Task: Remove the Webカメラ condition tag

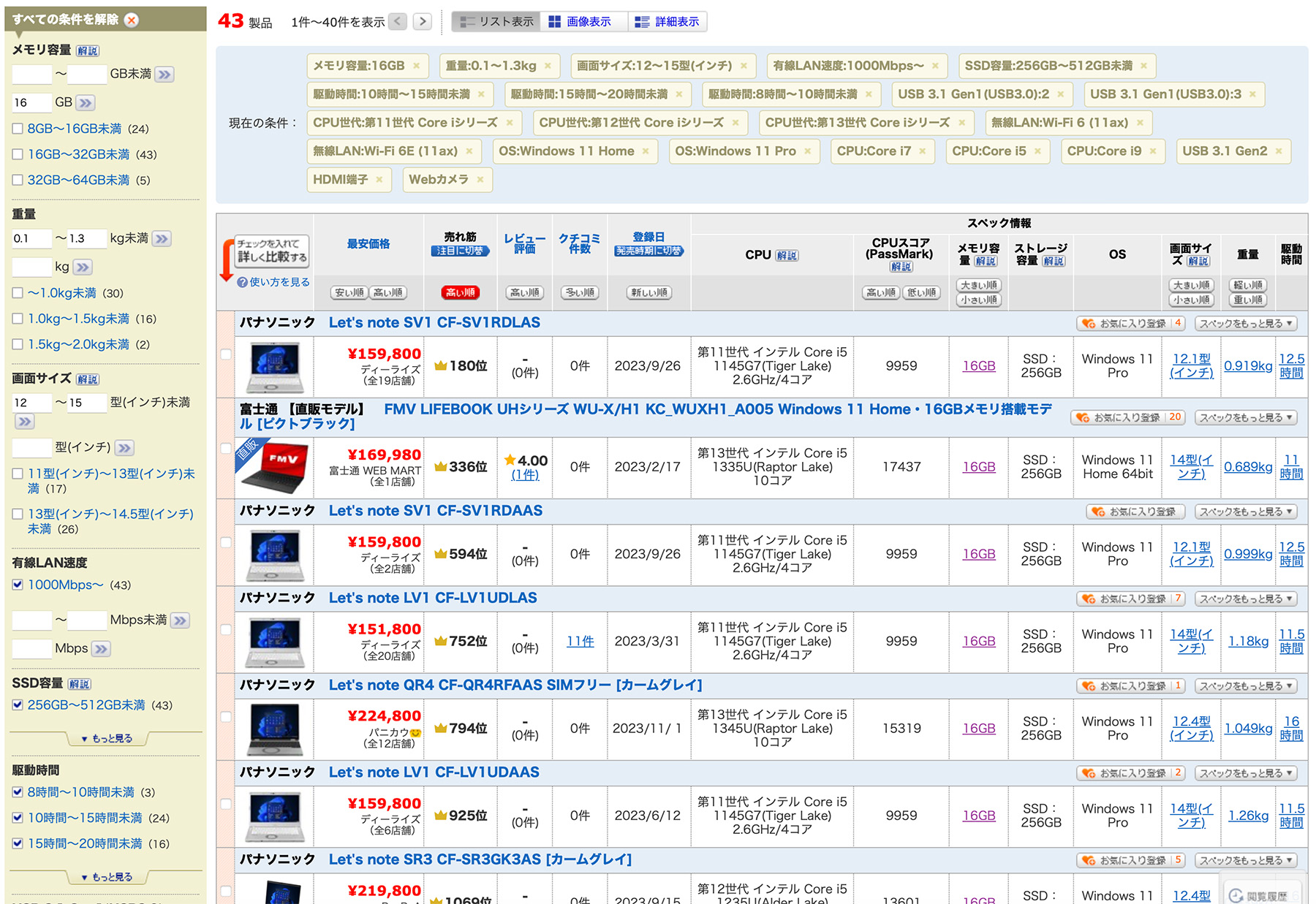Action: coord(480,180)
